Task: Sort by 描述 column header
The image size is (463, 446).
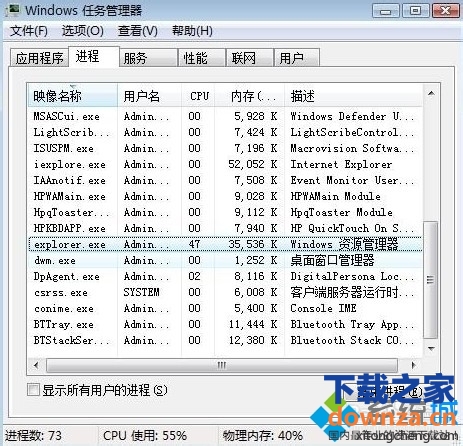Action: tap(353, 96)
